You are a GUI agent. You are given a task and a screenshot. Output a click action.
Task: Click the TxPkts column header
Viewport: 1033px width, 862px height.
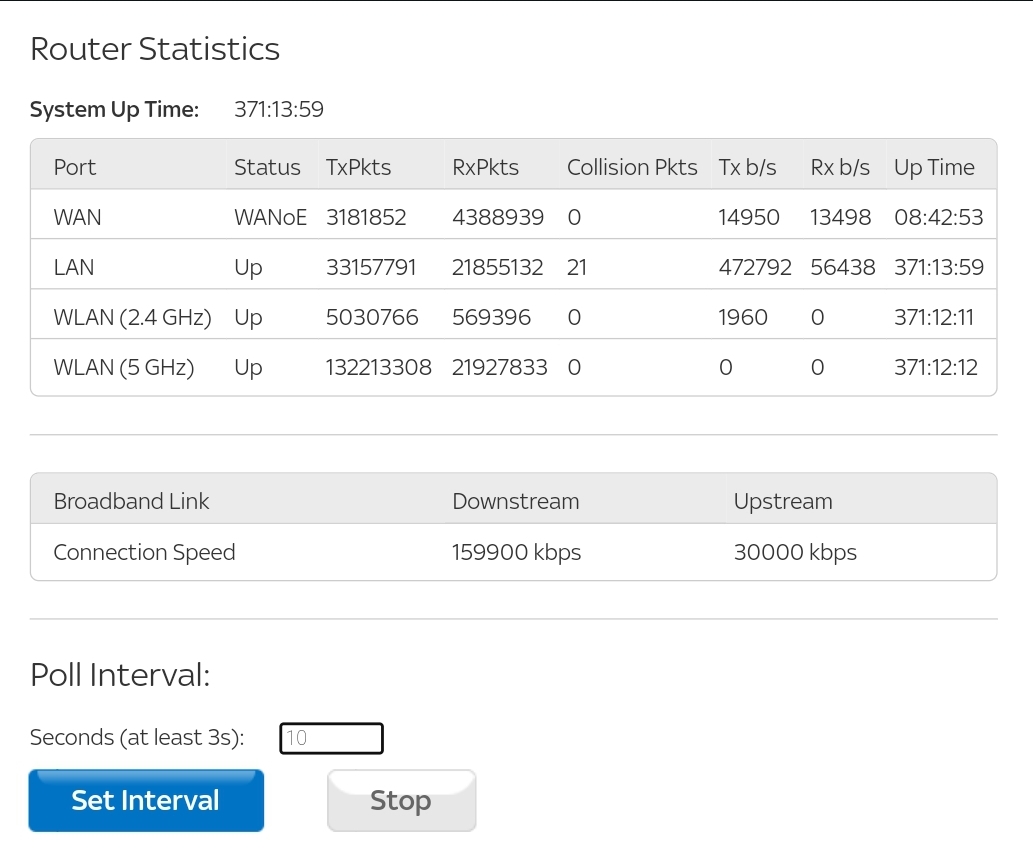357,167
